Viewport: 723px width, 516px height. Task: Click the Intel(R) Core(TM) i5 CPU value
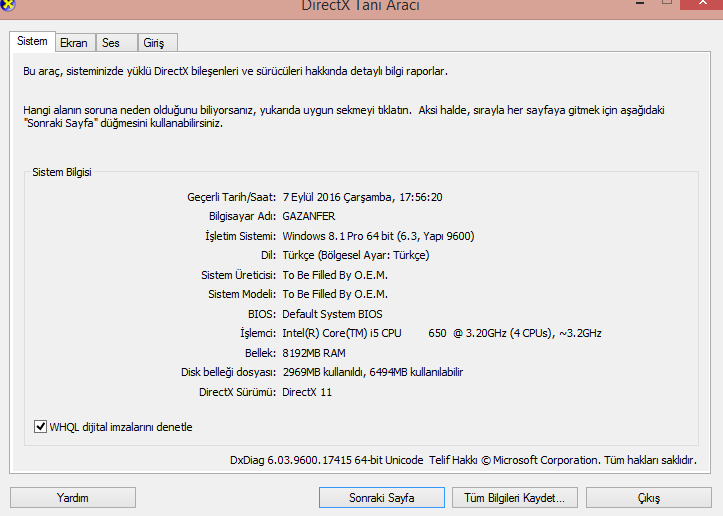442,333
